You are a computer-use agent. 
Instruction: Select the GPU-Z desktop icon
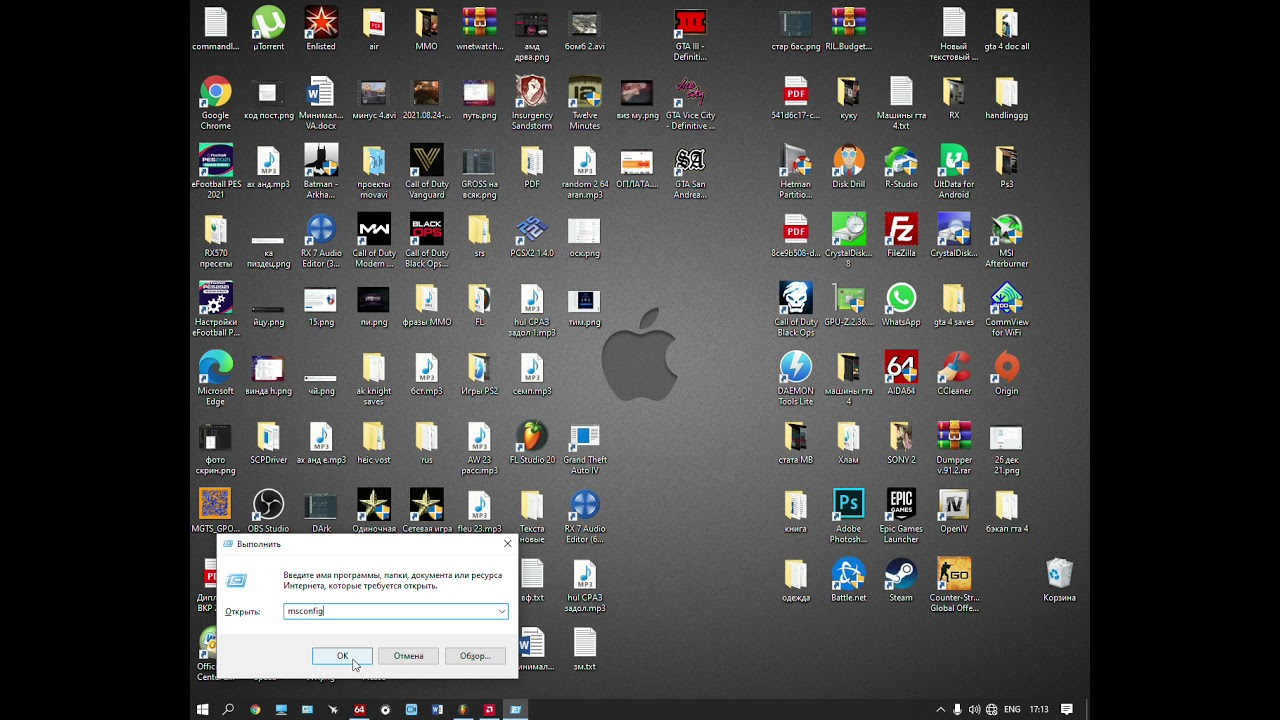[848, 305]
